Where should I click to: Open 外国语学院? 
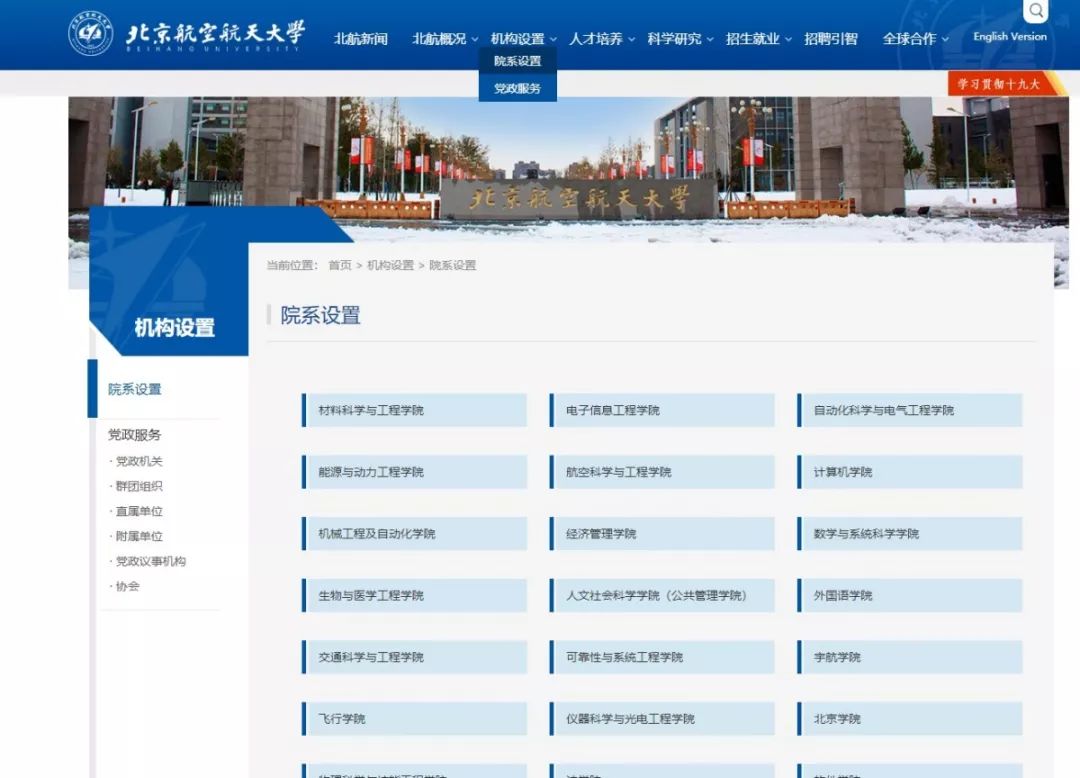coord(910,595)
